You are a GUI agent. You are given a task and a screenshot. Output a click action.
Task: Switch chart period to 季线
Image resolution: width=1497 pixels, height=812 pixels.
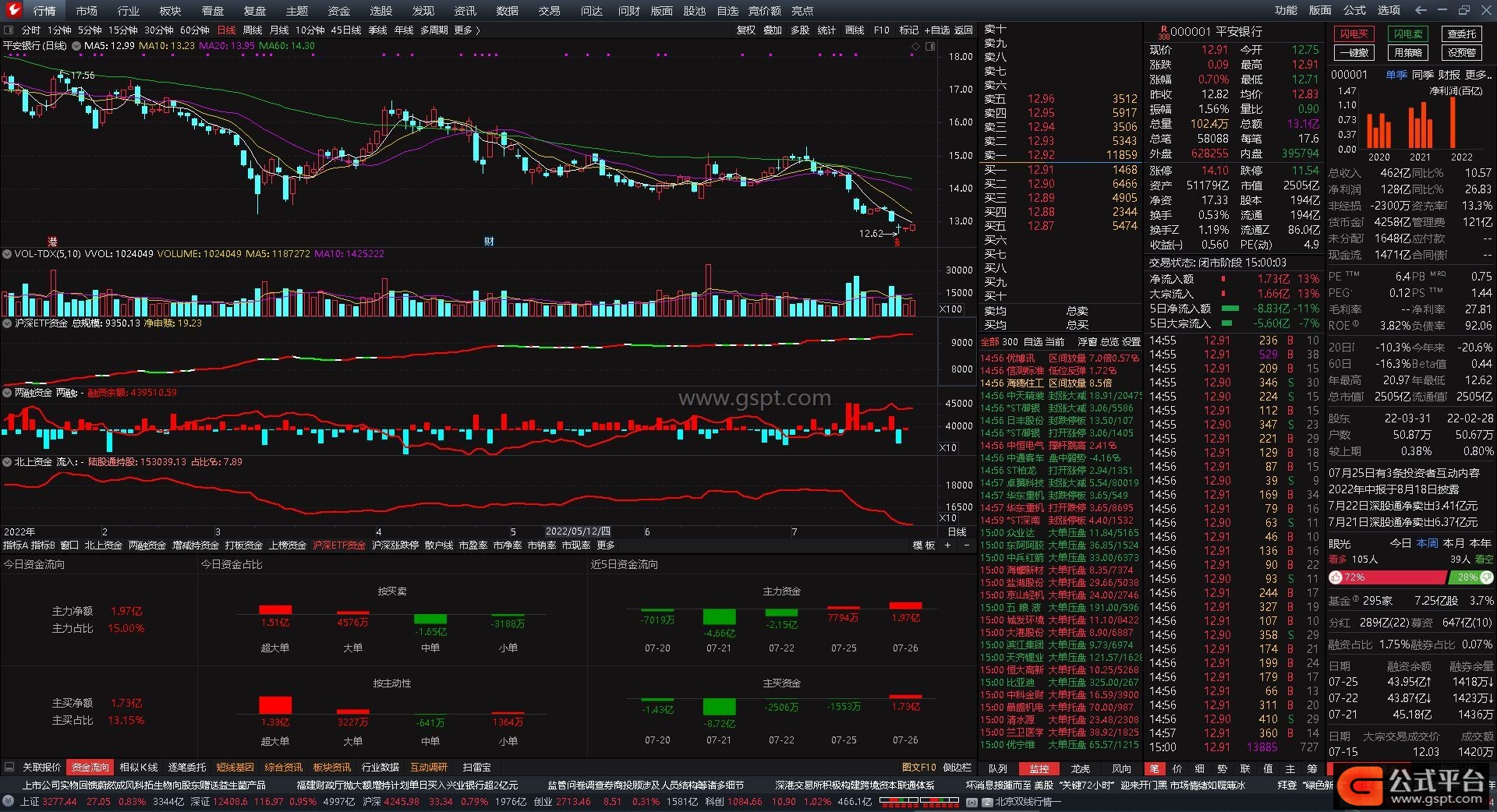pos(377,30)
